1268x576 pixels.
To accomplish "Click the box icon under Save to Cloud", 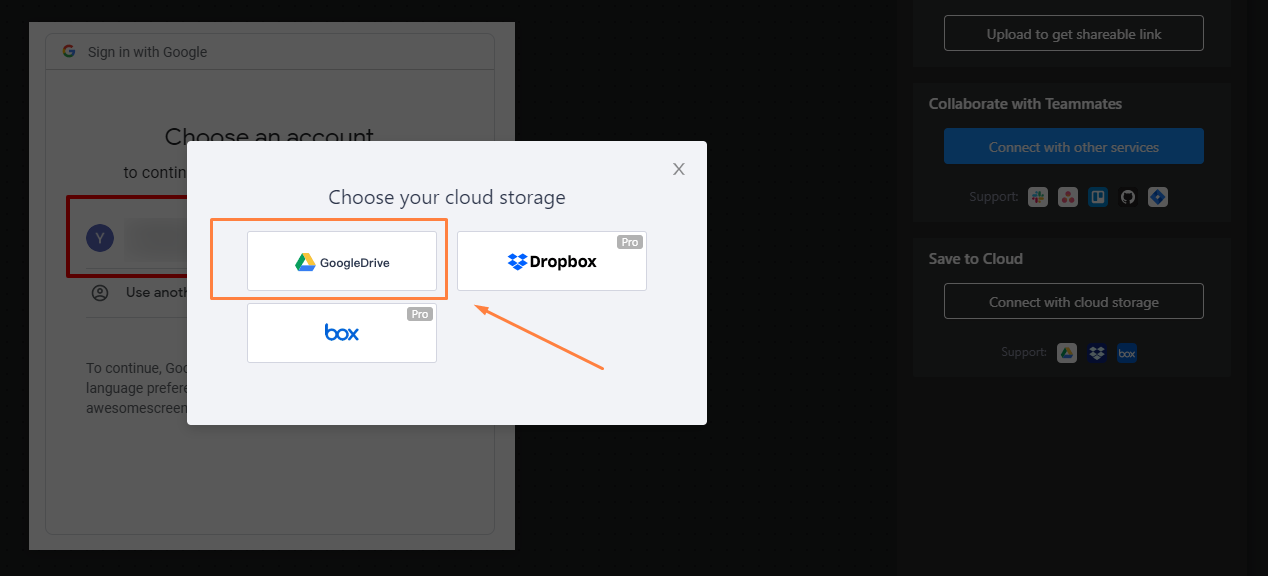I will (1127, 353).
